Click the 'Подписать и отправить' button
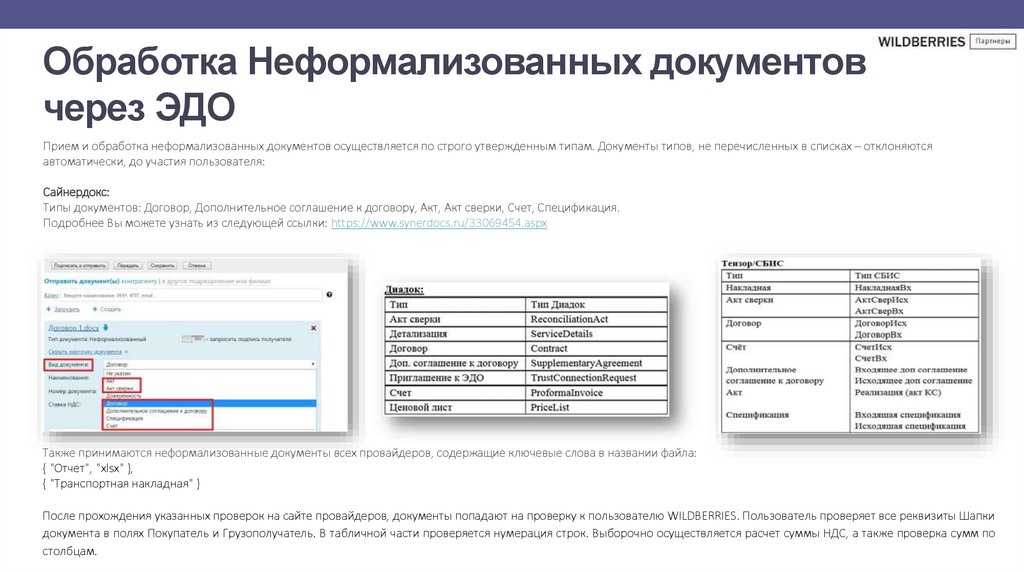1024x572 pixels. pos(80,266)
